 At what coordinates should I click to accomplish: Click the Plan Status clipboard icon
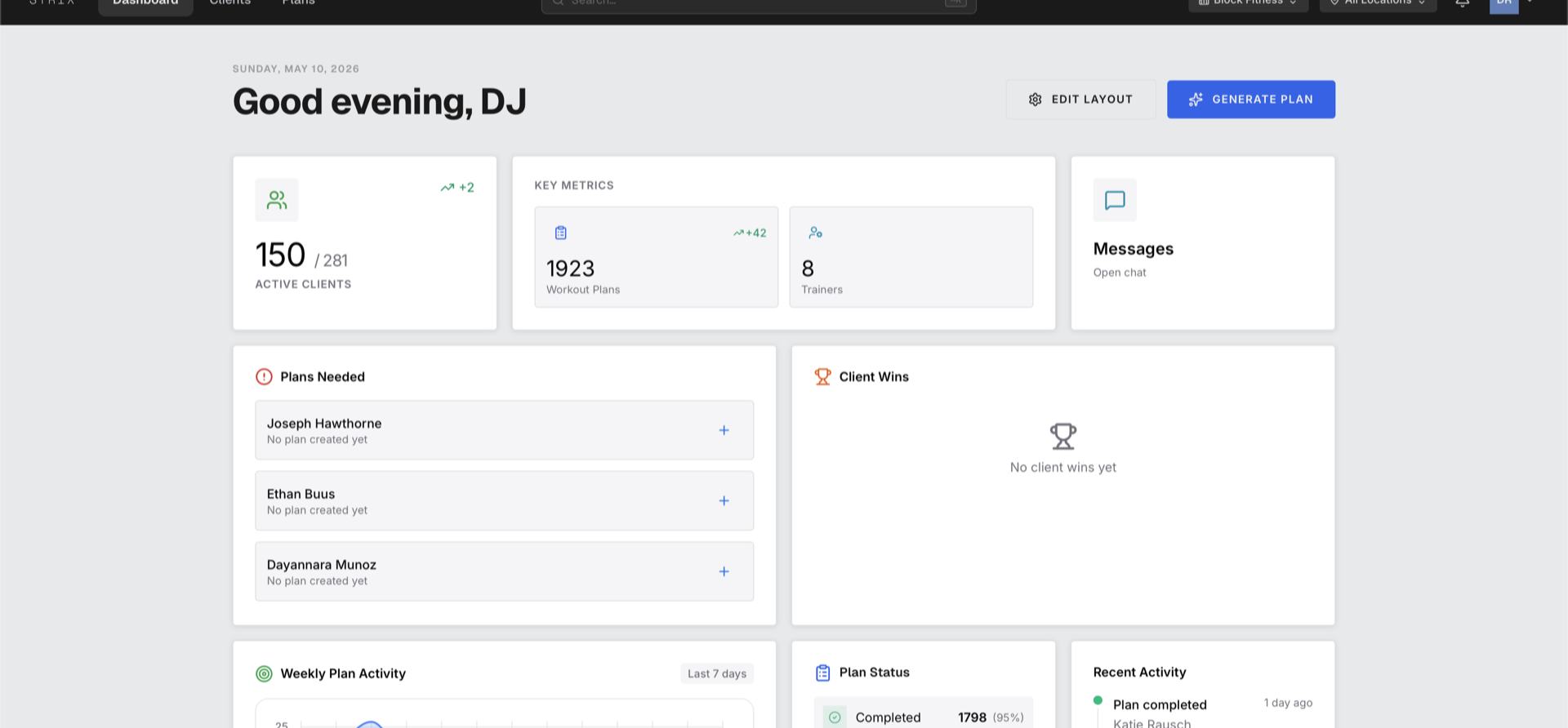point(822,673)
